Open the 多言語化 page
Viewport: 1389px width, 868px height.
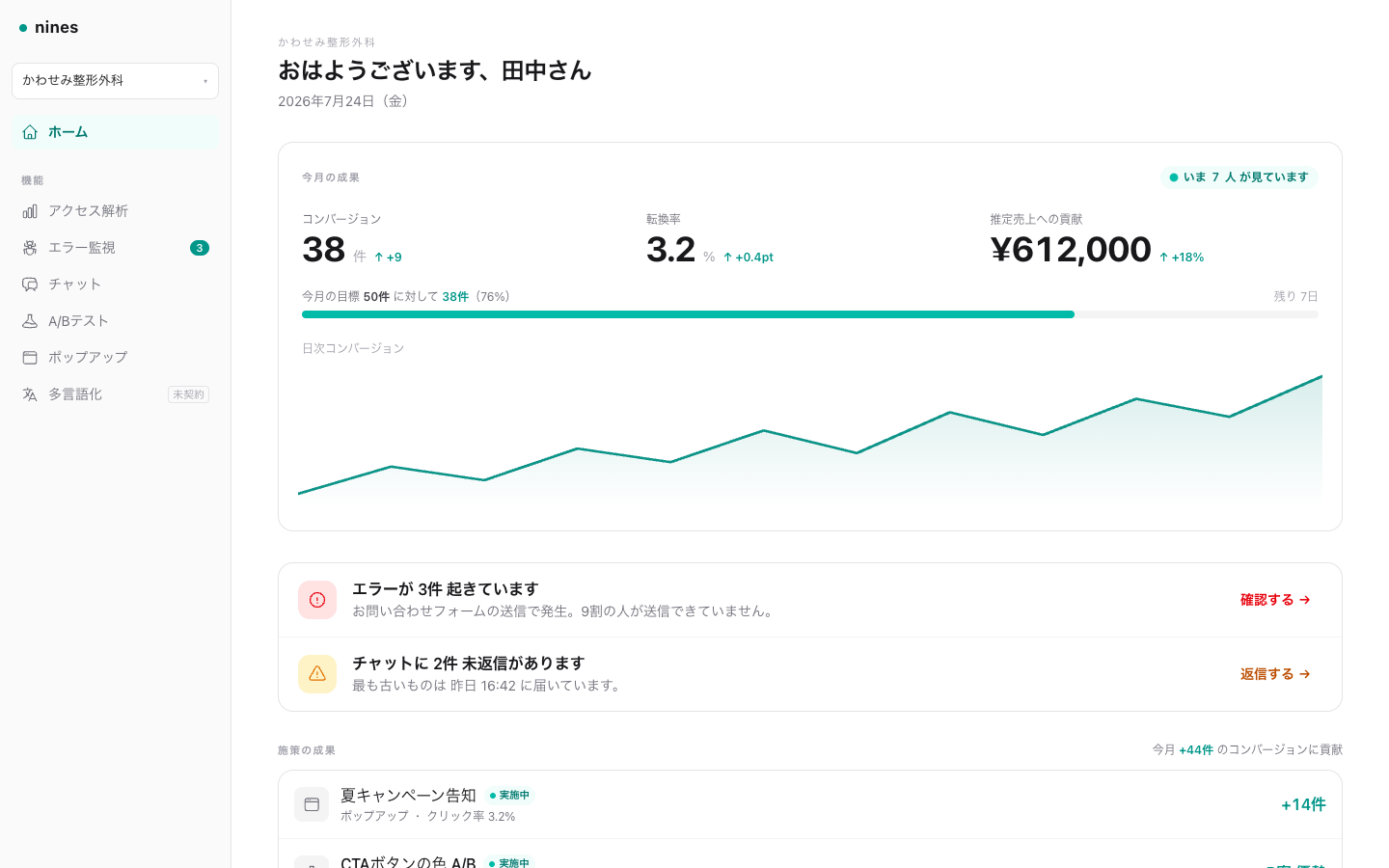coord(115,394)
